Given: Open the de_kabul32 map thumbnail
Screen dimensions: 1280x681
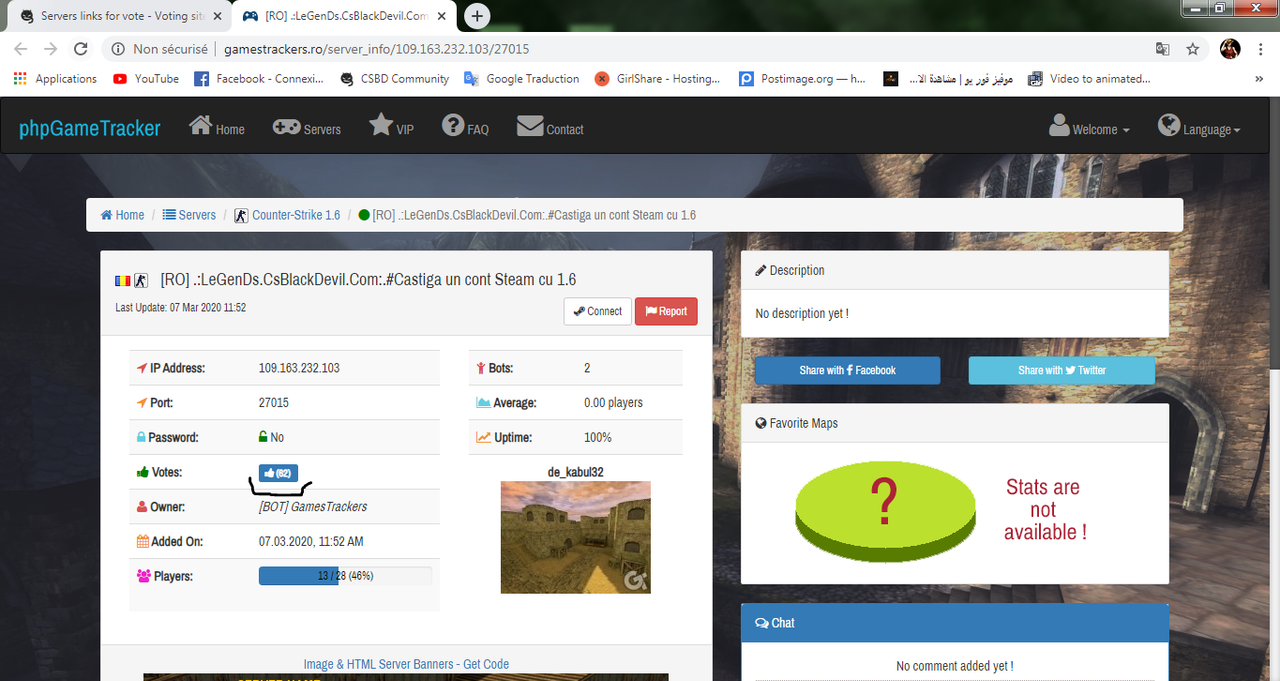Looking at the screenshot, I should tap(575, 537).
